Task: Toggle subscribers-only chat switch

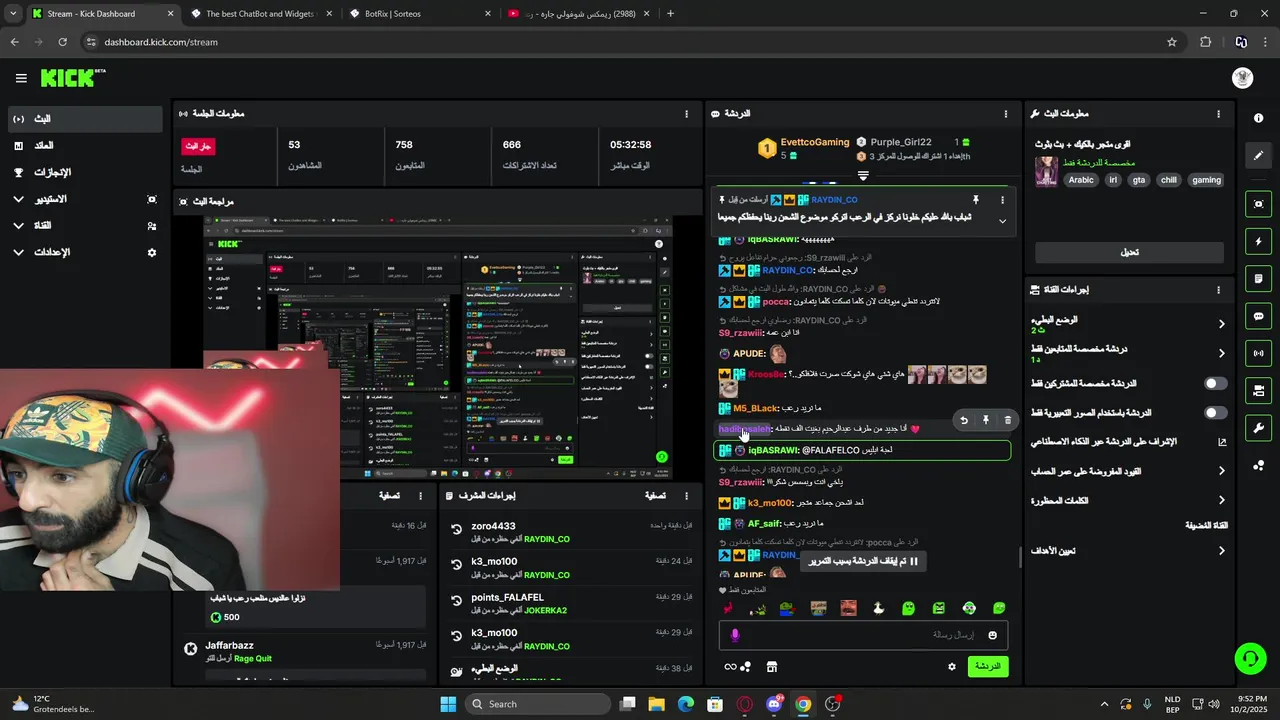Action: tap(1215, 384)
